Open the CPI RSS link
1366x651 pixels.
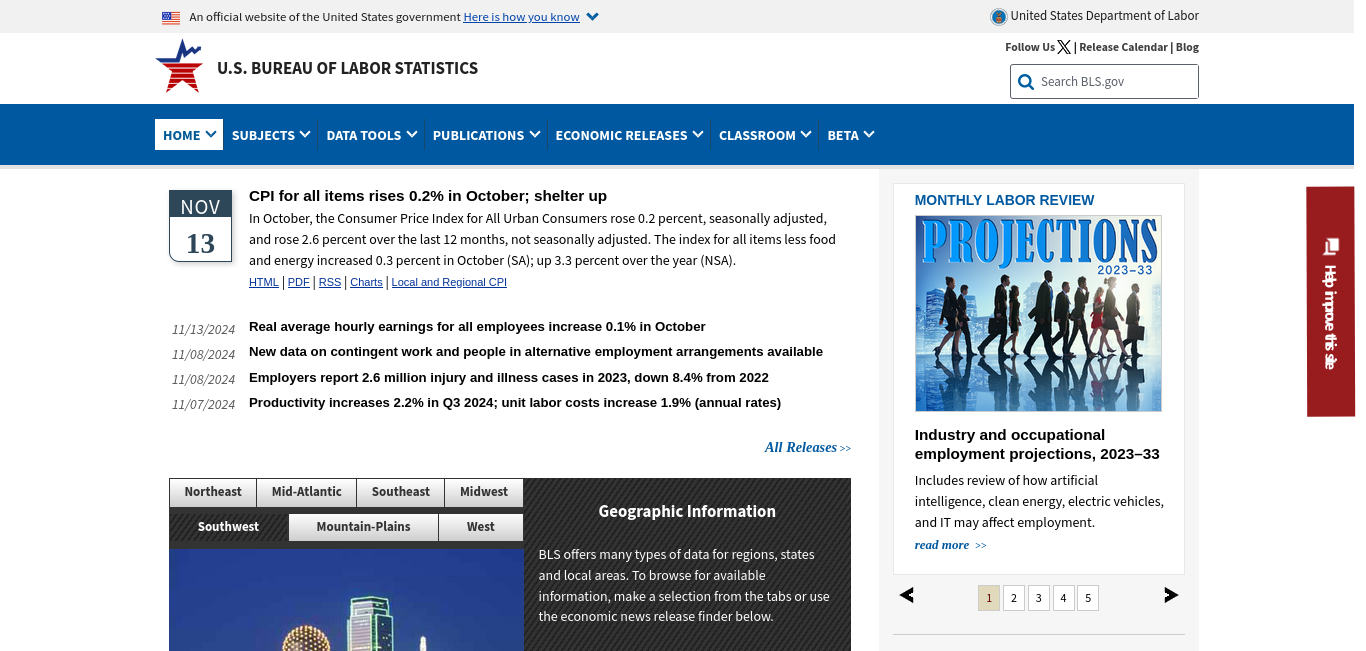click(330, 283)
